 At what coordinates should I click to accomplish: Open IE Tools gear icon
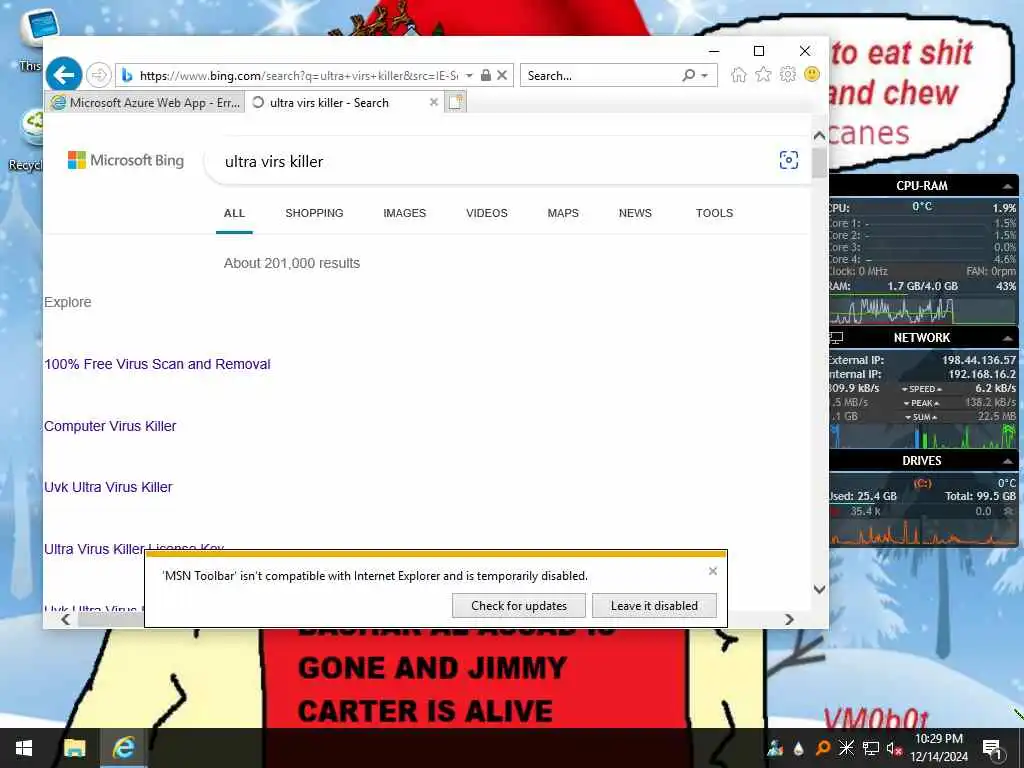[x=788, y=74]
